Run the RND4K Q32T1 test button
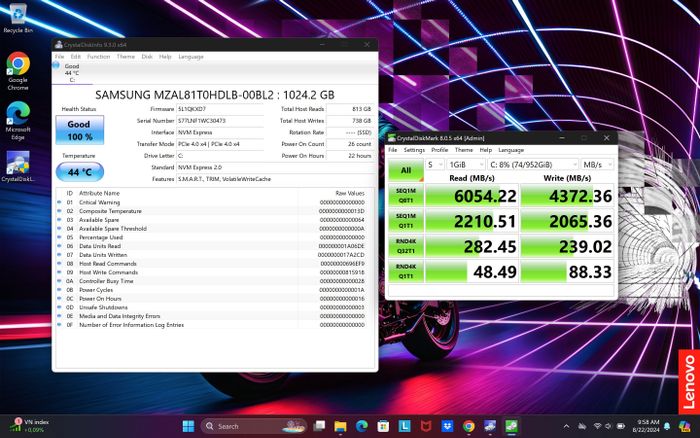The height and width of the screenshot is (438, 700). (x=406, y=246)
